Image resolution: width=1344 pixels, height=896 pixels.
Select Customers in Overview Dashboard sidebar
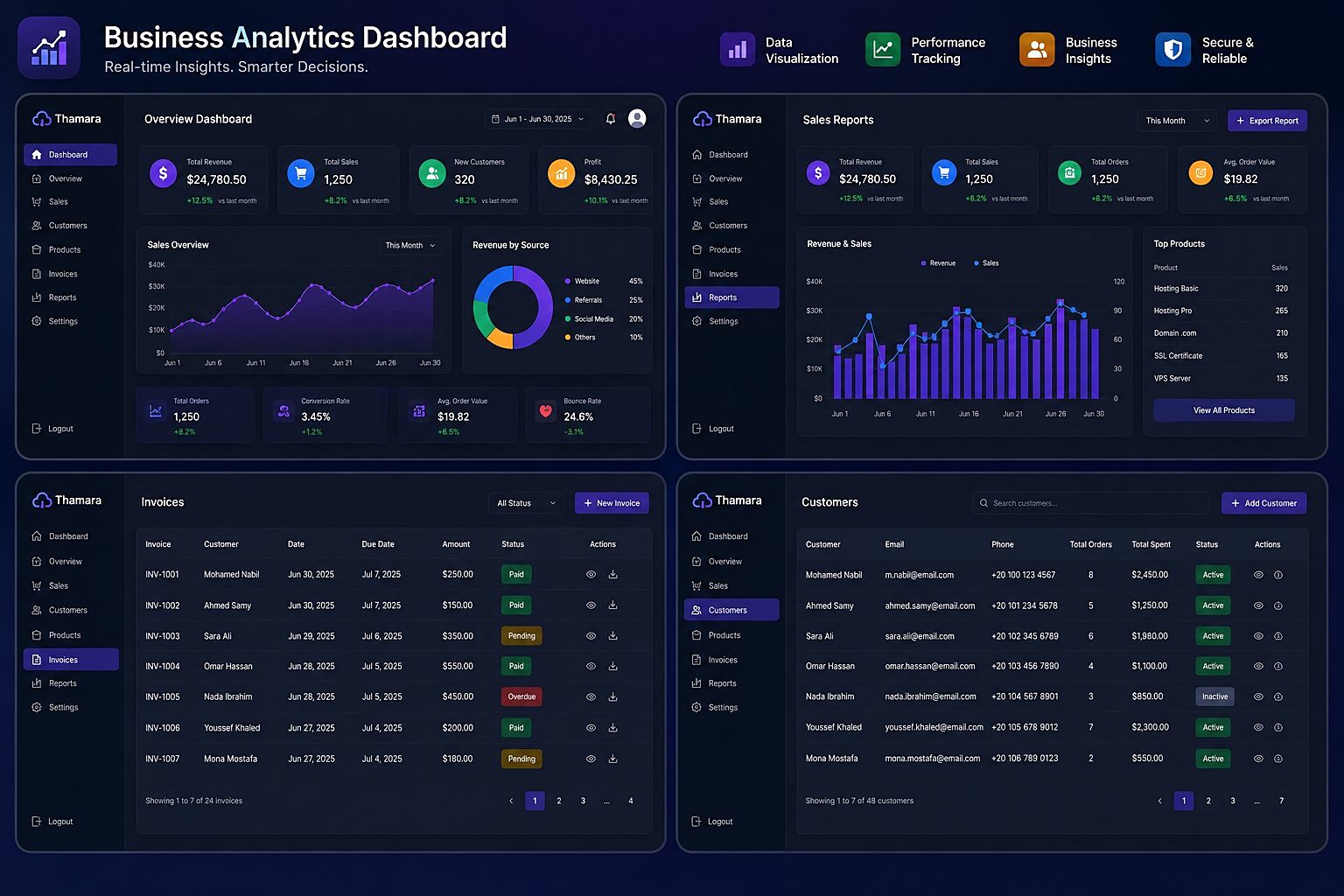pos(70,226)
